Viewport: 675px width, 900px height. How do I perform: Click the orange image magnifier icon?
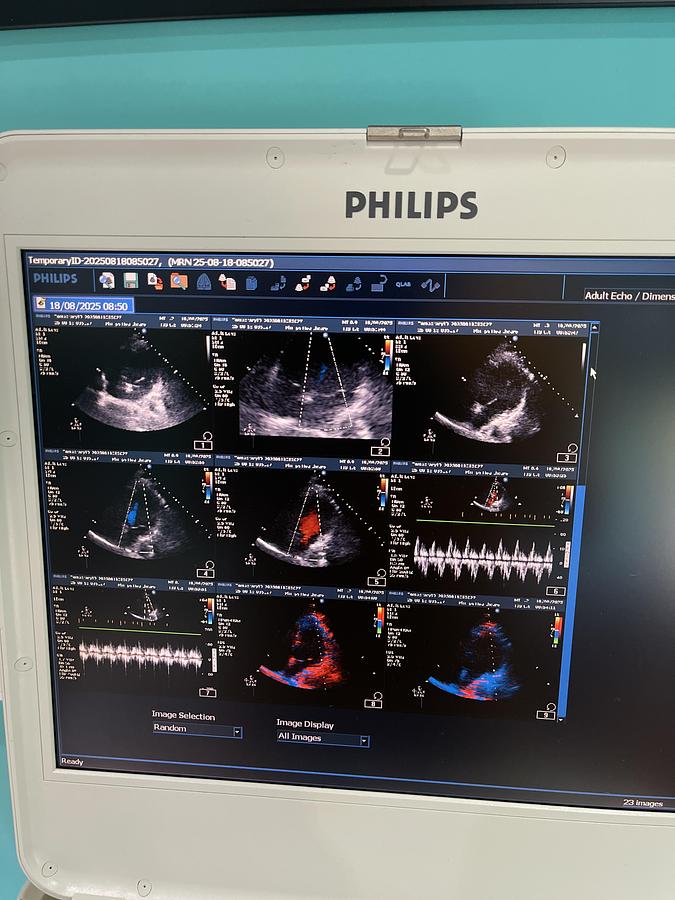tap(179, 281)
